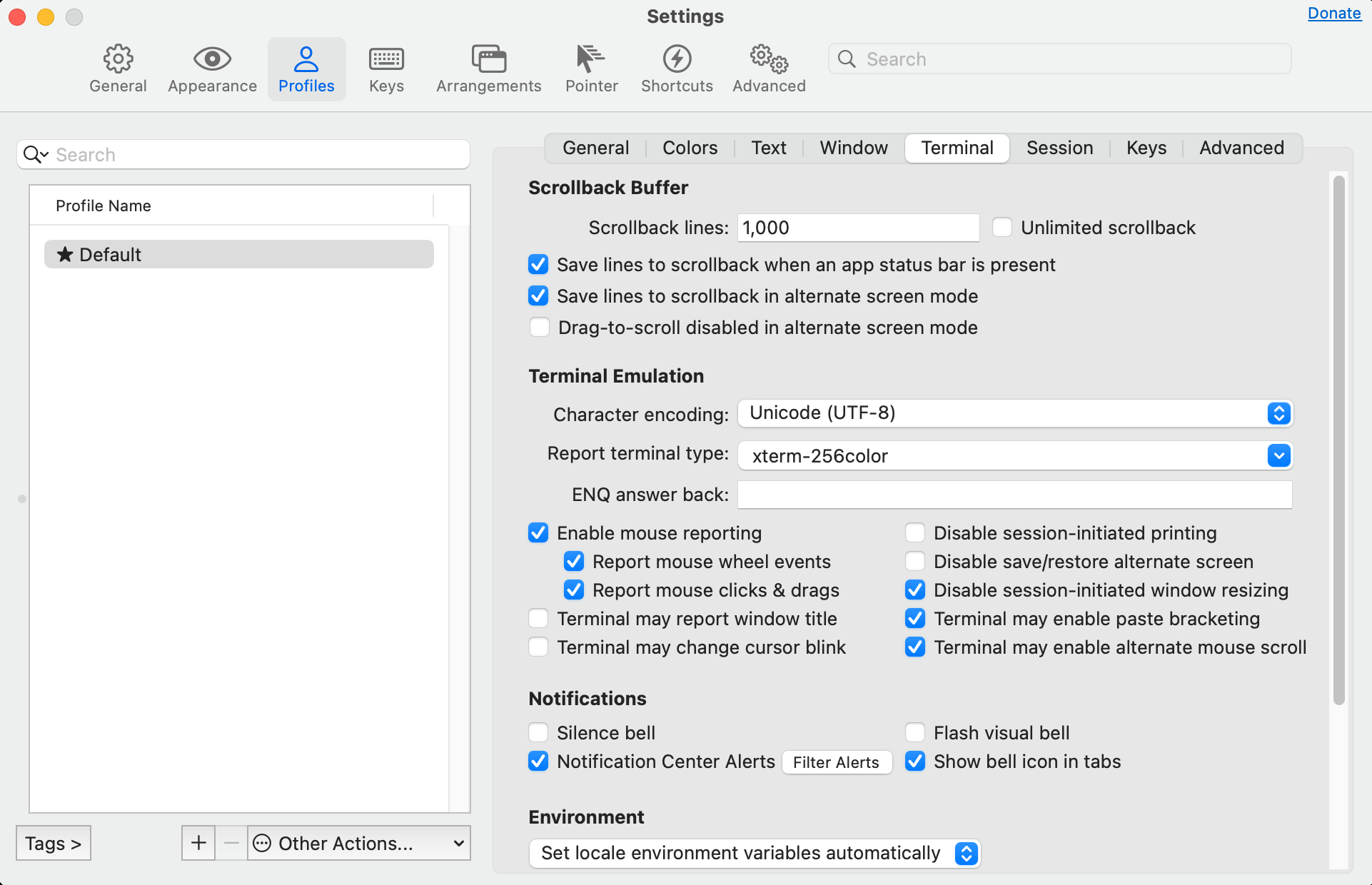Switch to the Session profile tab

1059,148
